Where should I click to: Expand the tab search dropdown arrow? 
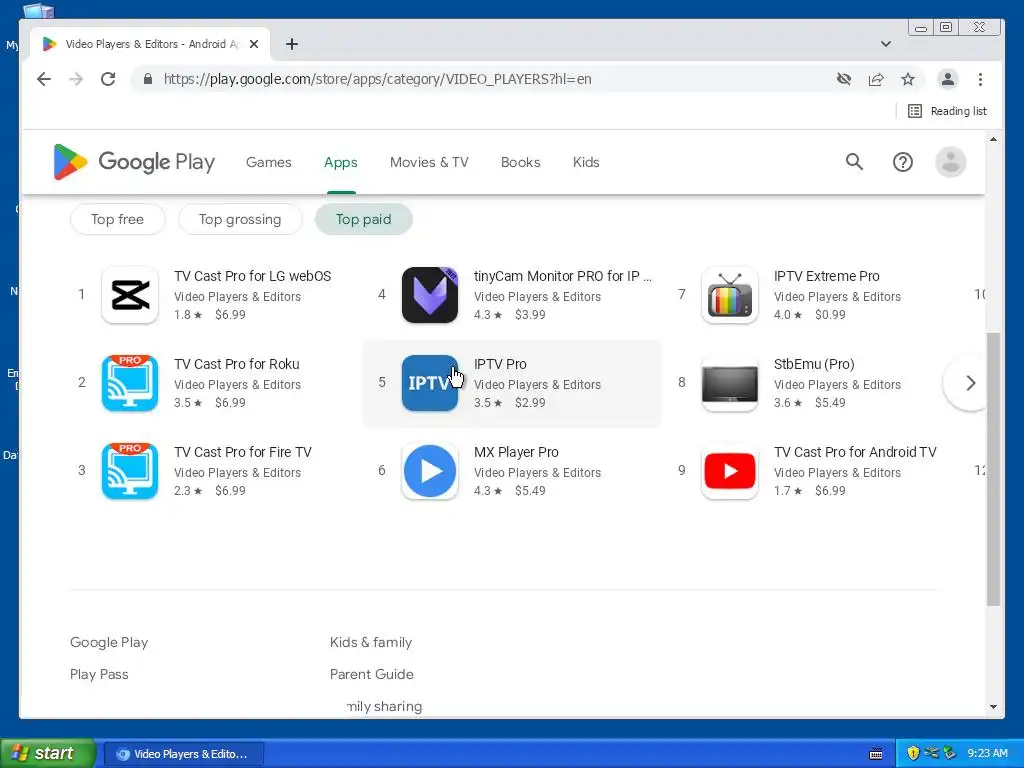point(886,44)
